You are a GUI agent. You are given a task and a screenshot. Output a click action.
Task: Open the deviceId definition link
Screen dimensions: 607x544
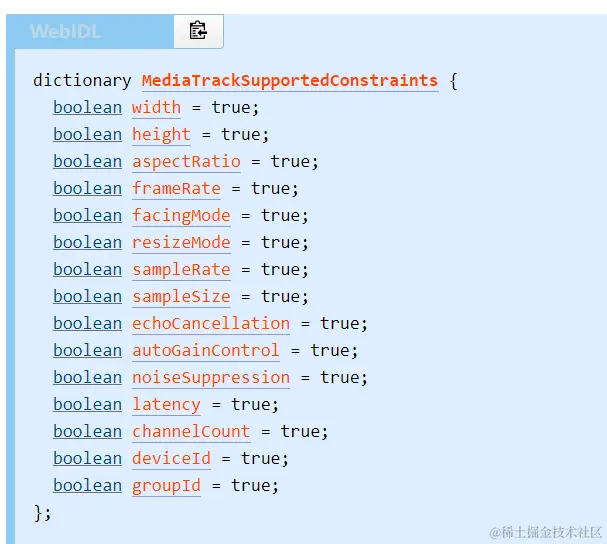171,459
